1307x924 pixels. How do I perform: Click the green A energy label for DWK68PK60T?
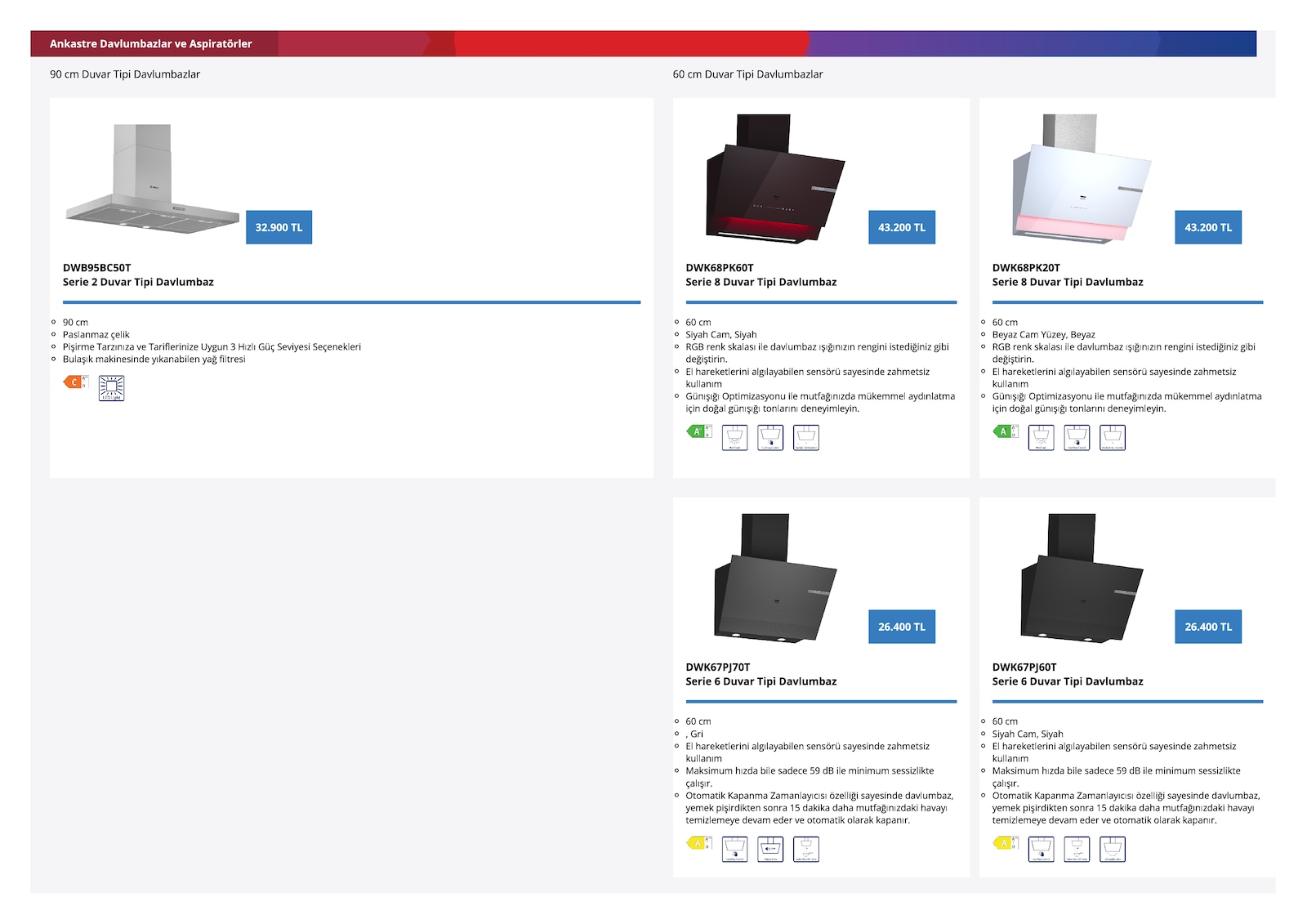698,431
